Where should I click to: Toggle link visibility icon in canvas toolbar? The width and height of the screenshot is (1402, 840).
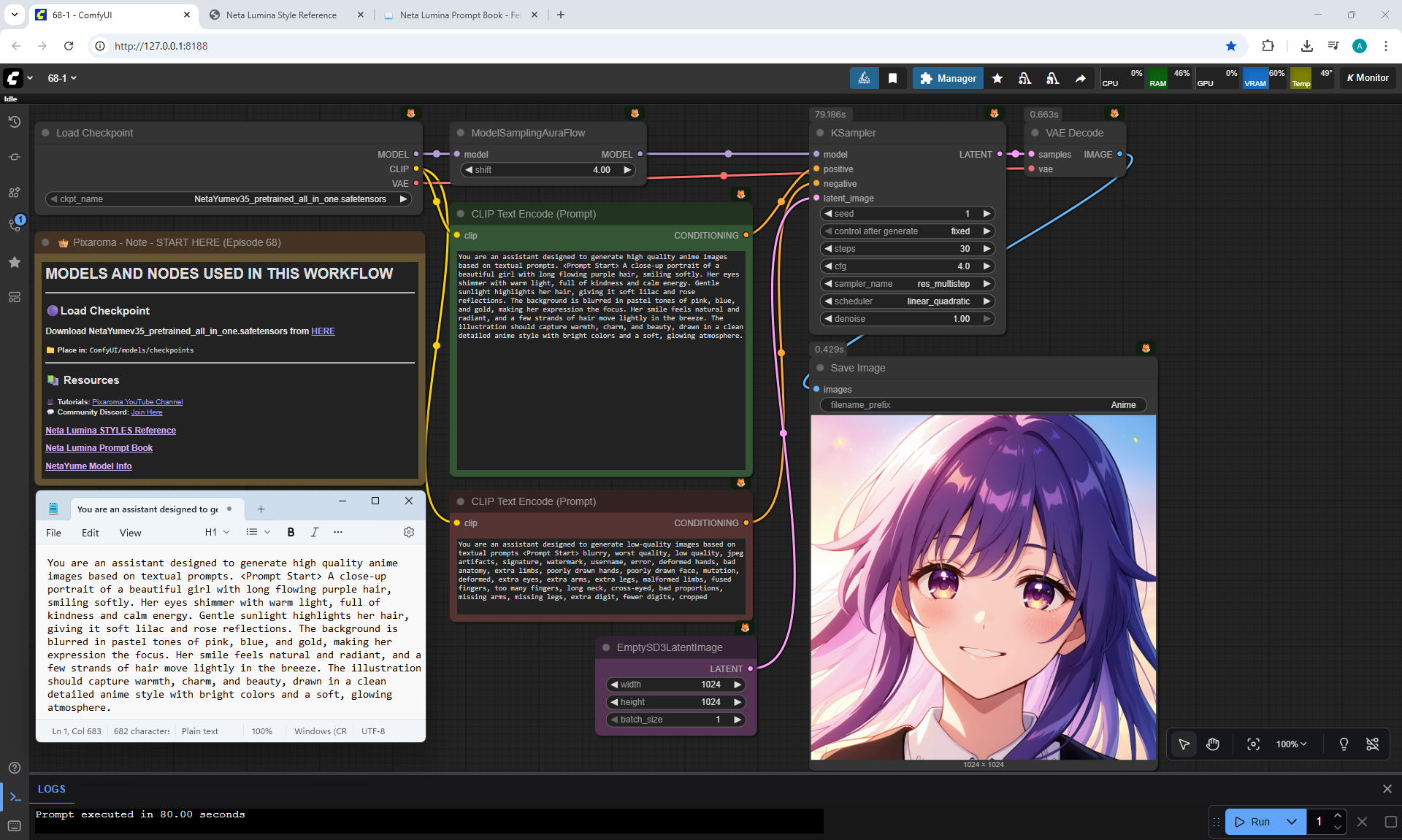pyautogui.click(x=1372, y=744)
